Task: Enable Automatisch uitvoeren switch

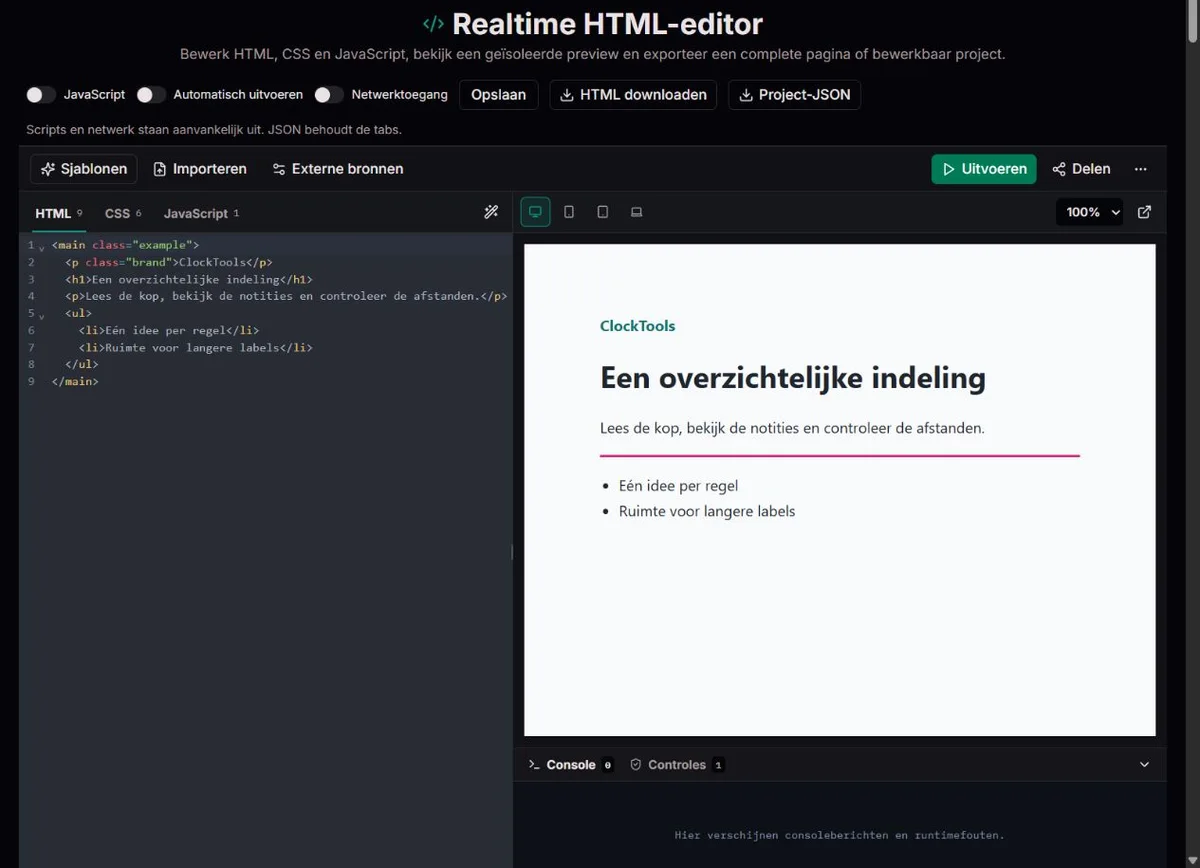Action: point(151,95)
